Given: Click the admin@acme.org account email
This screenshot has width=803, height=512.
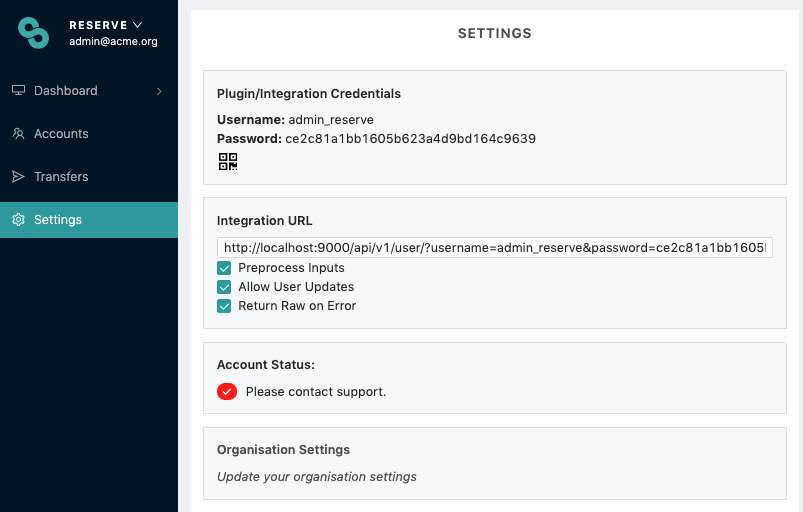Looking at the screenshot, I should (x=113, y=42).
